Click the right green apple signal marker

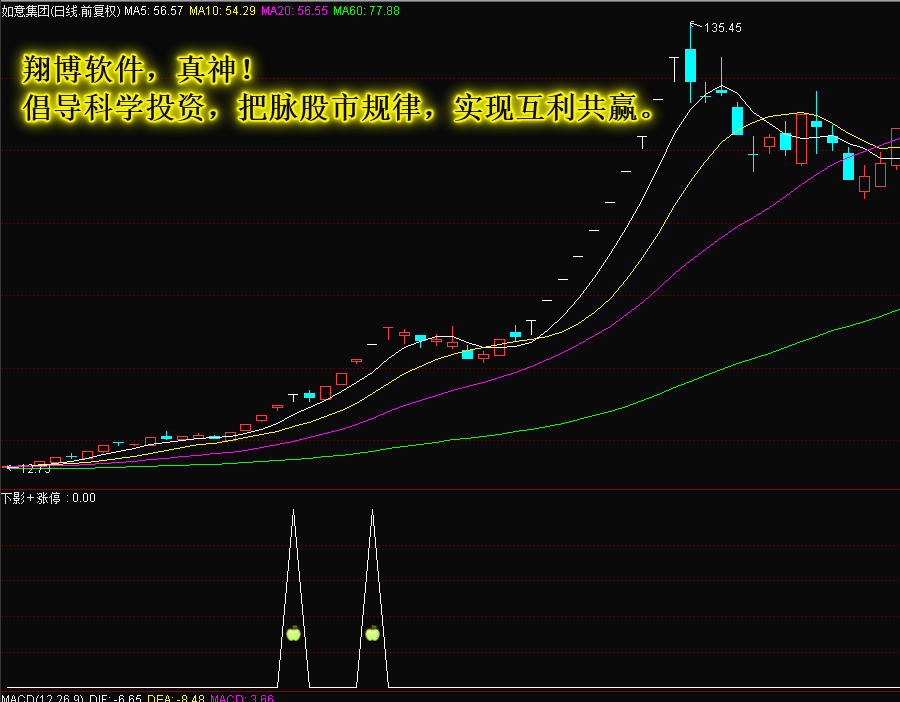373,633
